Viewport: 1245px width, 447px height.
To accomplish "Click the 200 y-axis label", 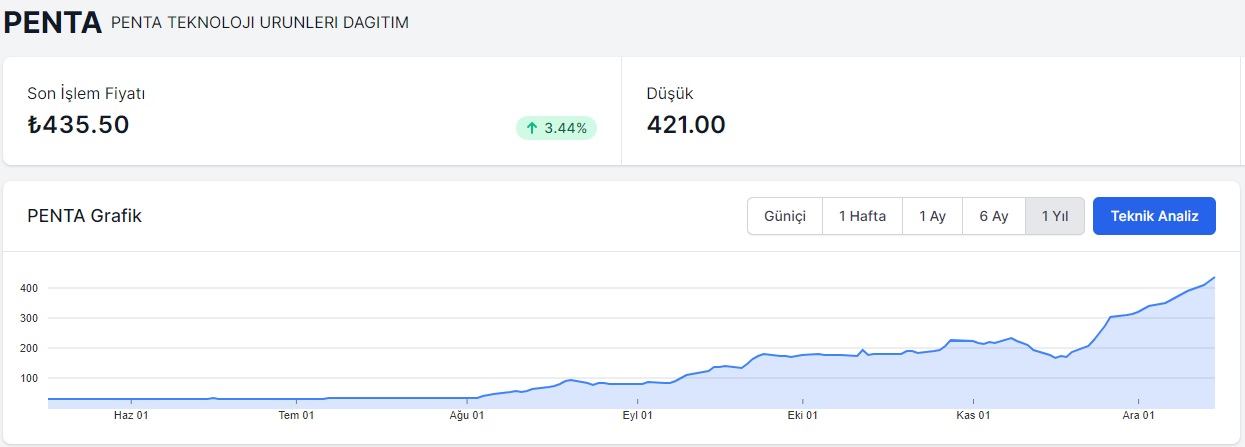I will click(28, 348).
